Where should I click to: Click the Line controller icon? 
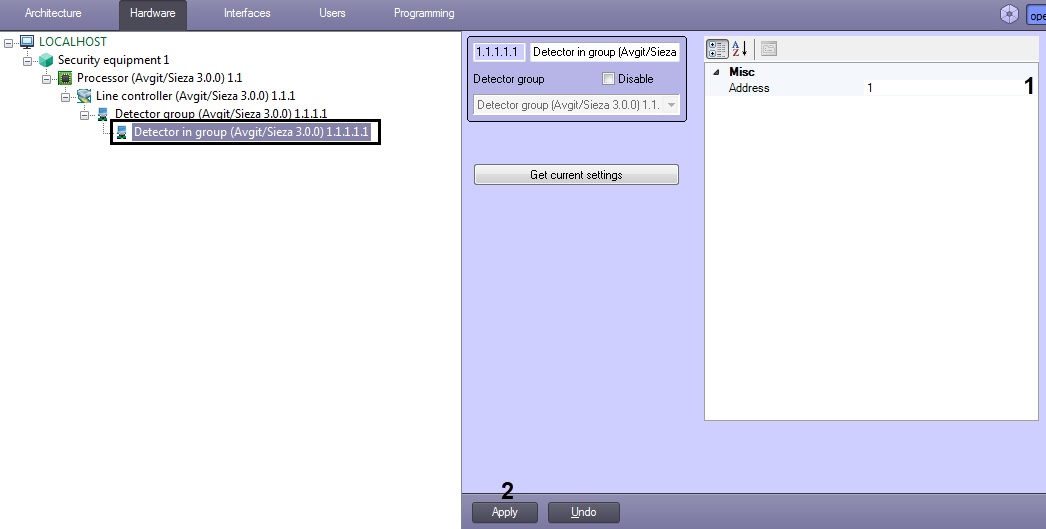coord(84,96)
